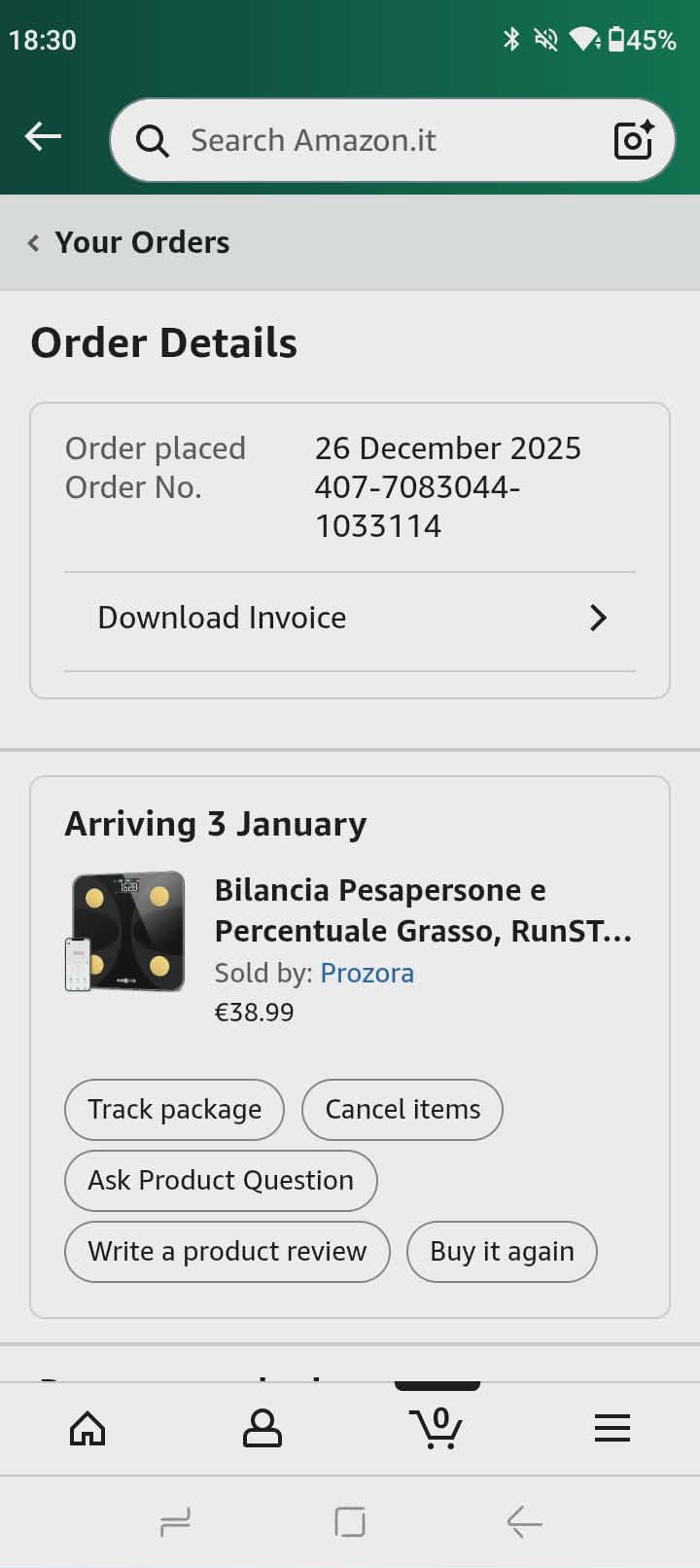Open camera lens search icon
This screenshot has height=1568, width=700.
tap(633, 141)
